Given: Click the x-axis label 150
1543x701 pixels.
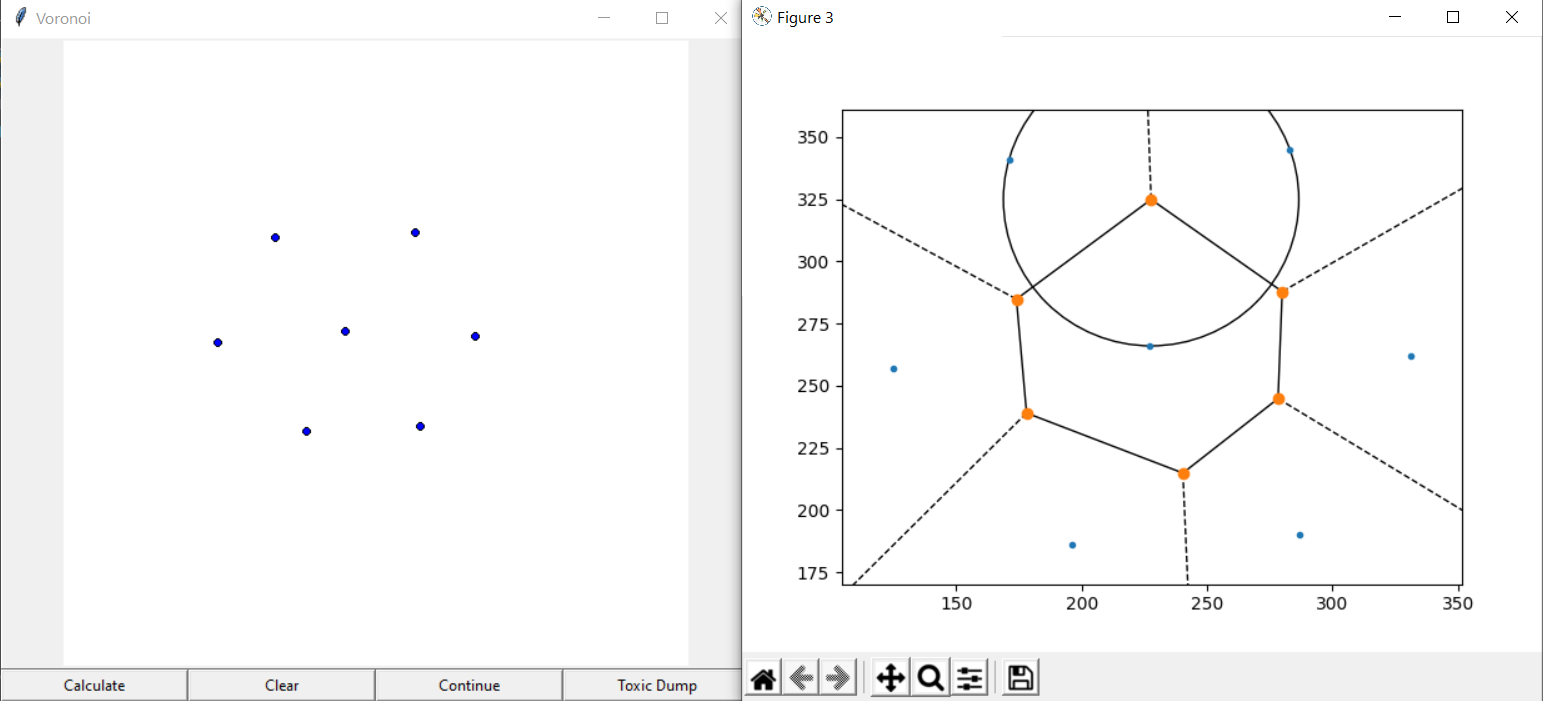Looking at the screenshot, I should click(x=957, y=605).
